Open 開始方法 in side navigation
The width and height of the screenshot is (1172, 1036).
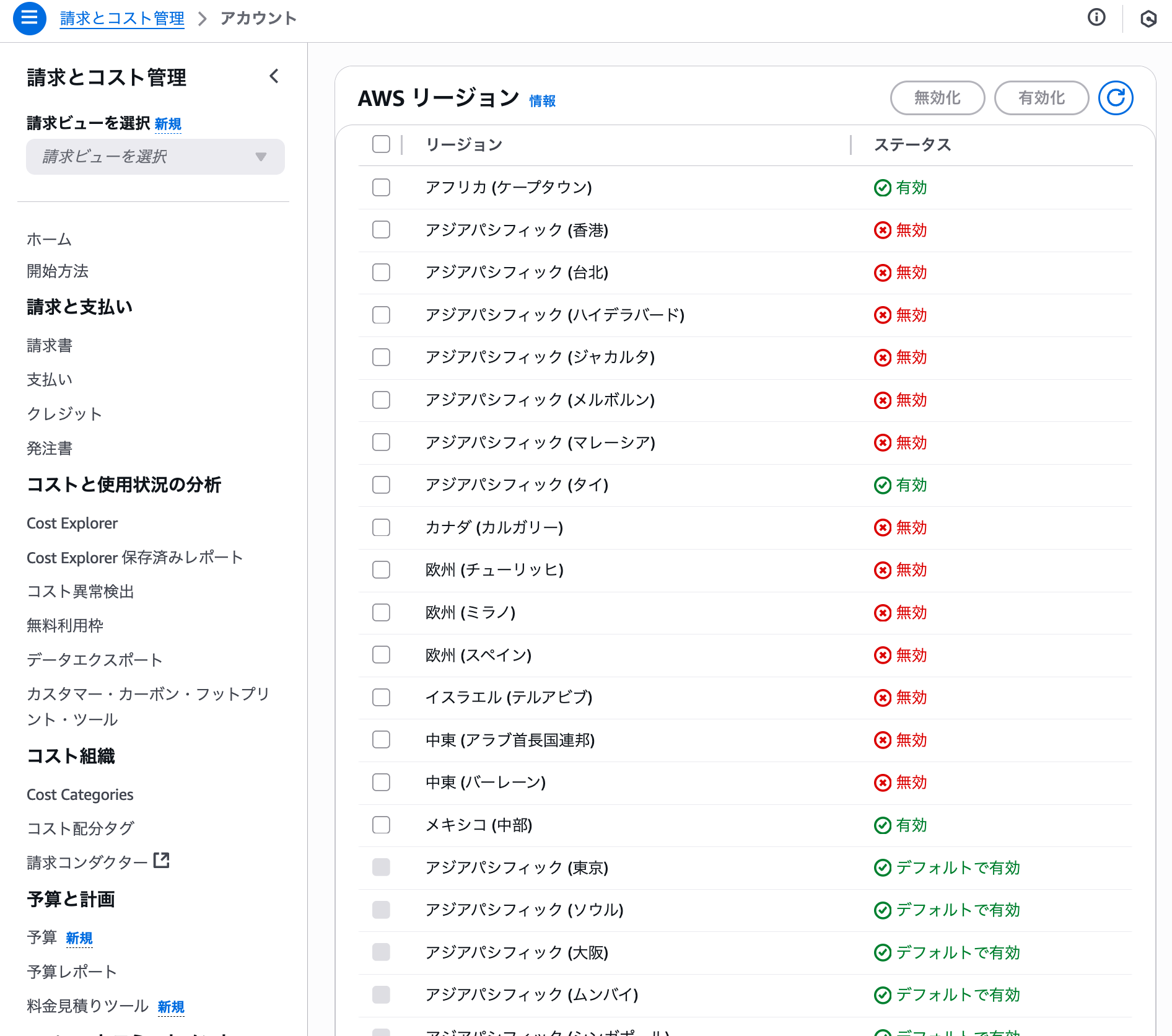pos(58,271)
